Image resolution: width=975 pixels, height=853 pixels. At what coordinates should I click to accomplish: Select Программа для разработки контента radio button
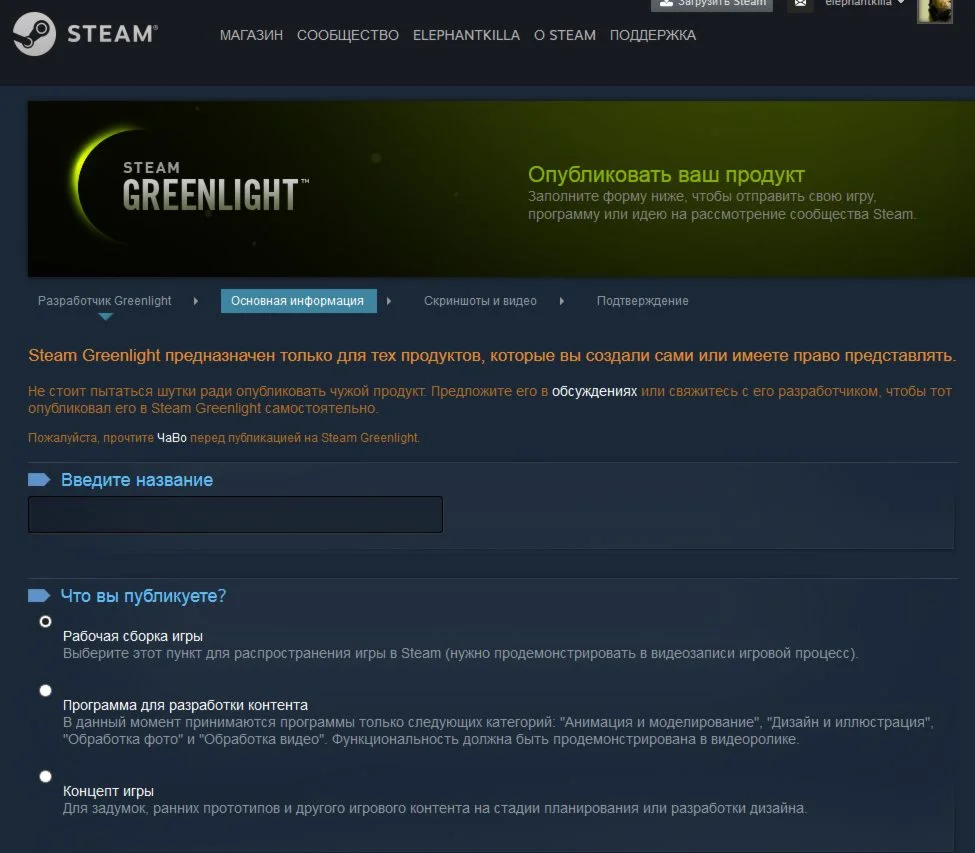click(x=45, y=690)
